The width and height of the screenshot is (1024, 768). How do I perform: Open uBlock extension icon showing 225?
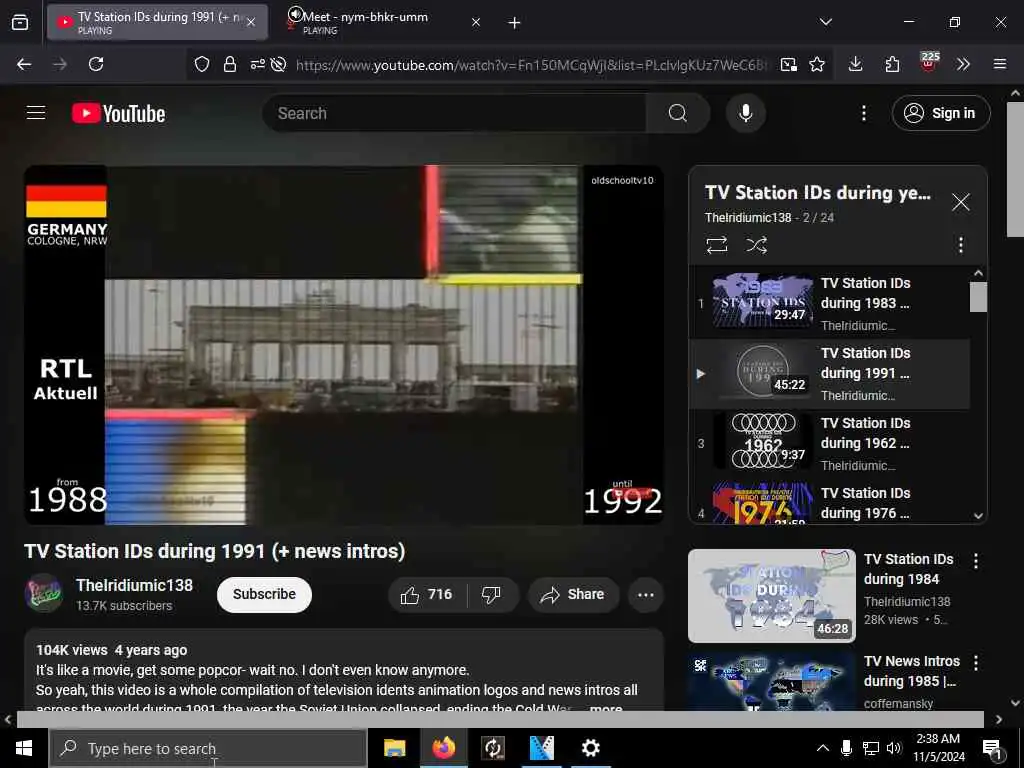pos(929,62)
